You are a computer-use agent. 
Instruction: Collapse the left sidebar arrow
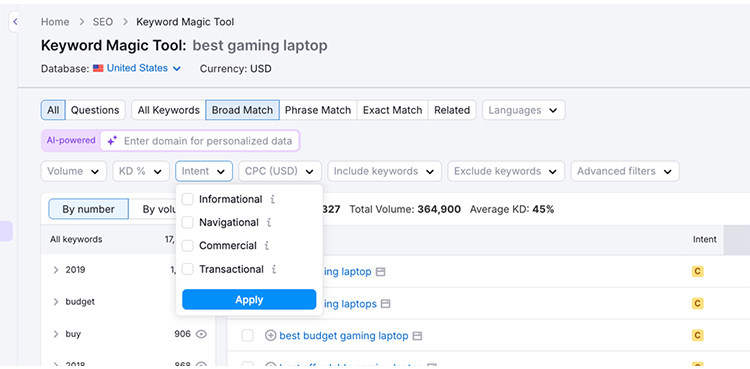click(x=14, y=22)
